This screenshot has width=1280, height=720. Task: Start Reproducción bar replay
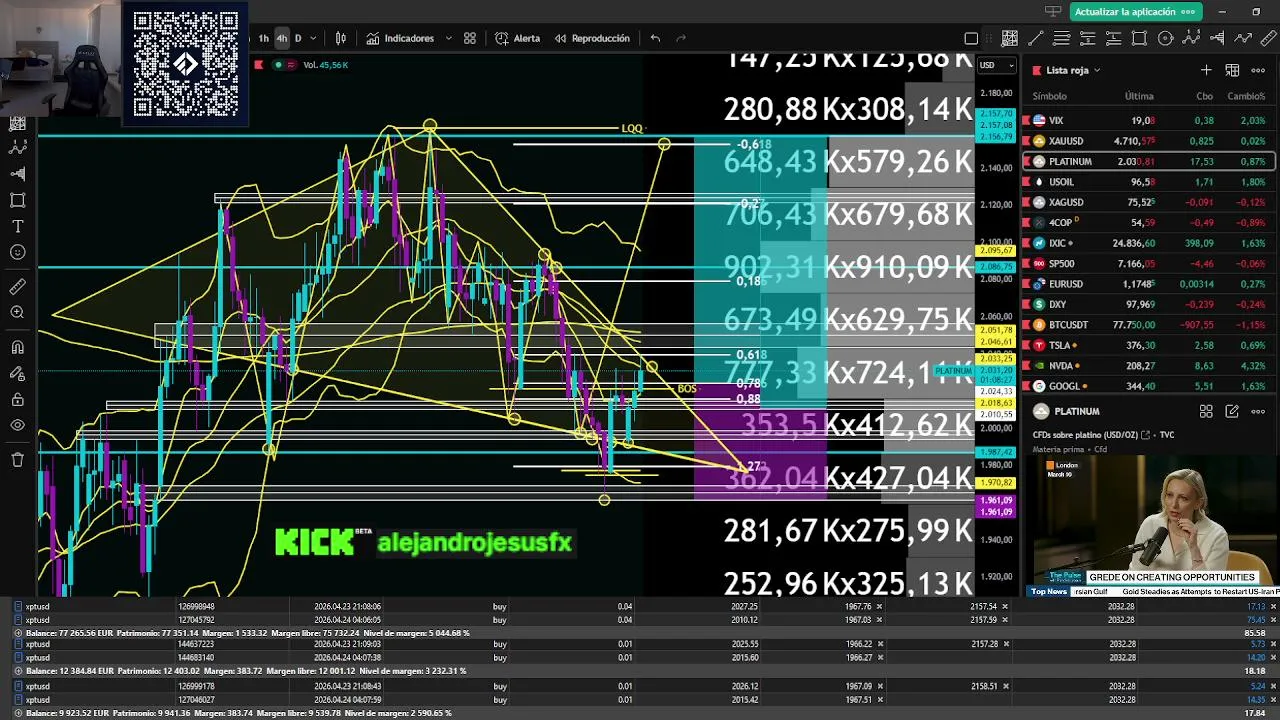click(591, 38)
